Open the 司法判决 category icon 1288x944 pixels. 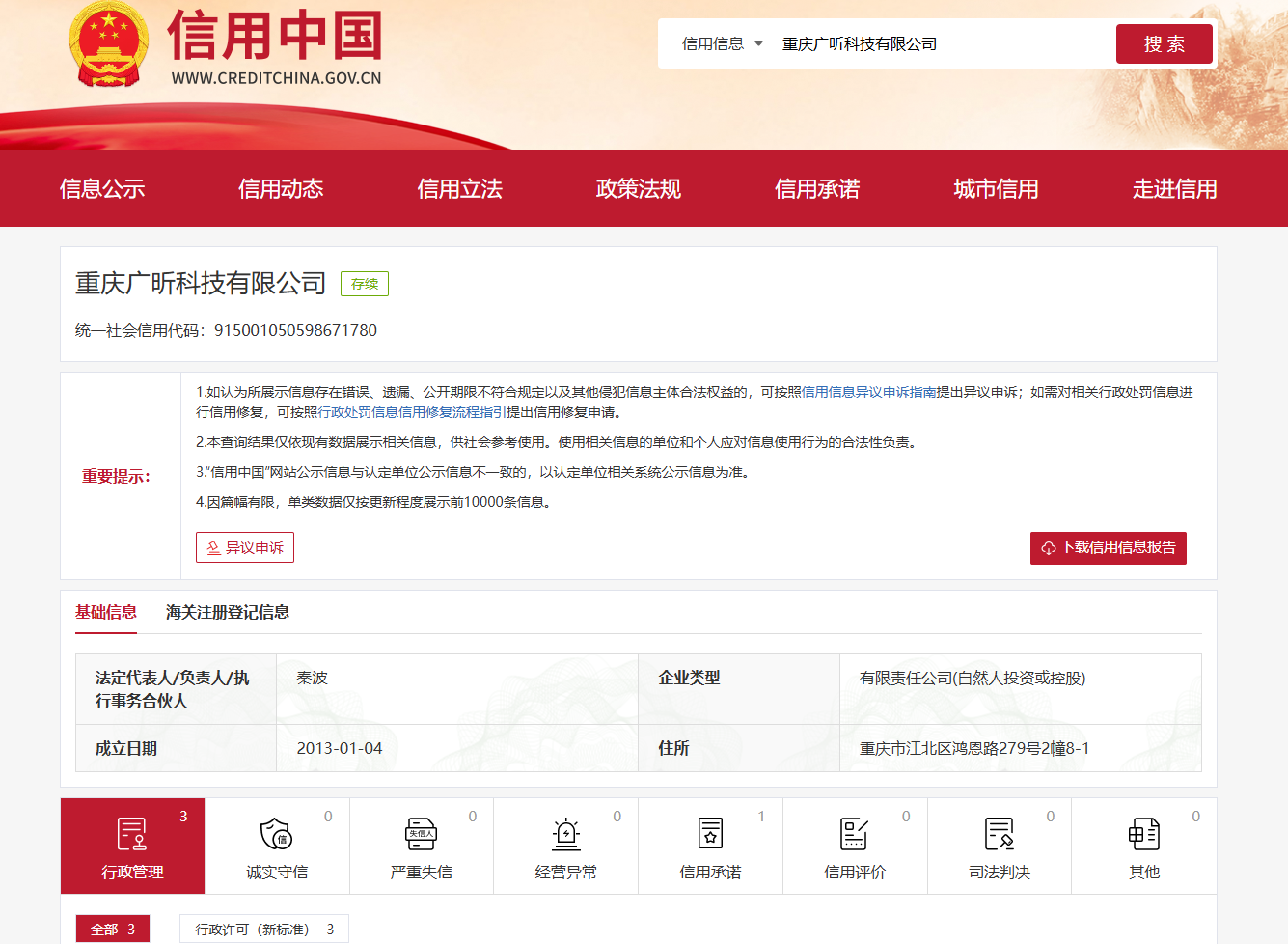[1000, 834]
